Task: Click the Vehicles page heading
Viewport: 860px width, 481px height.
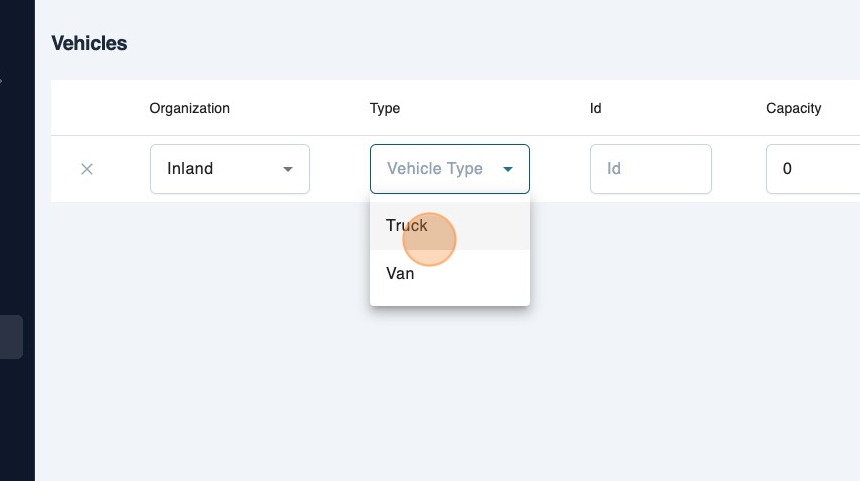Action: click(x=89, y=43)
